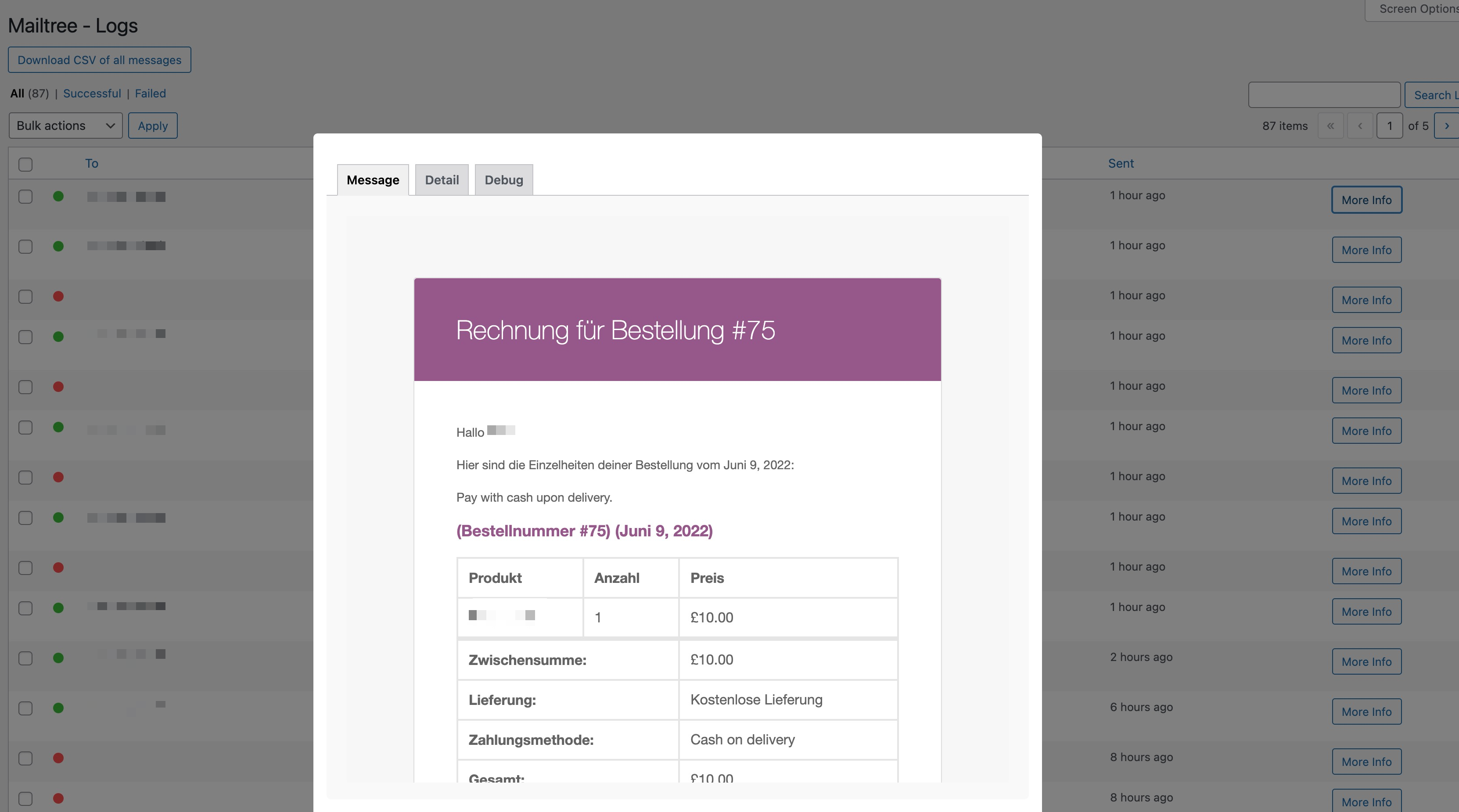Check the first log row checkbox
Image resolution: width=1459 pixels, height=812 pixels.
tap(25, 197)
